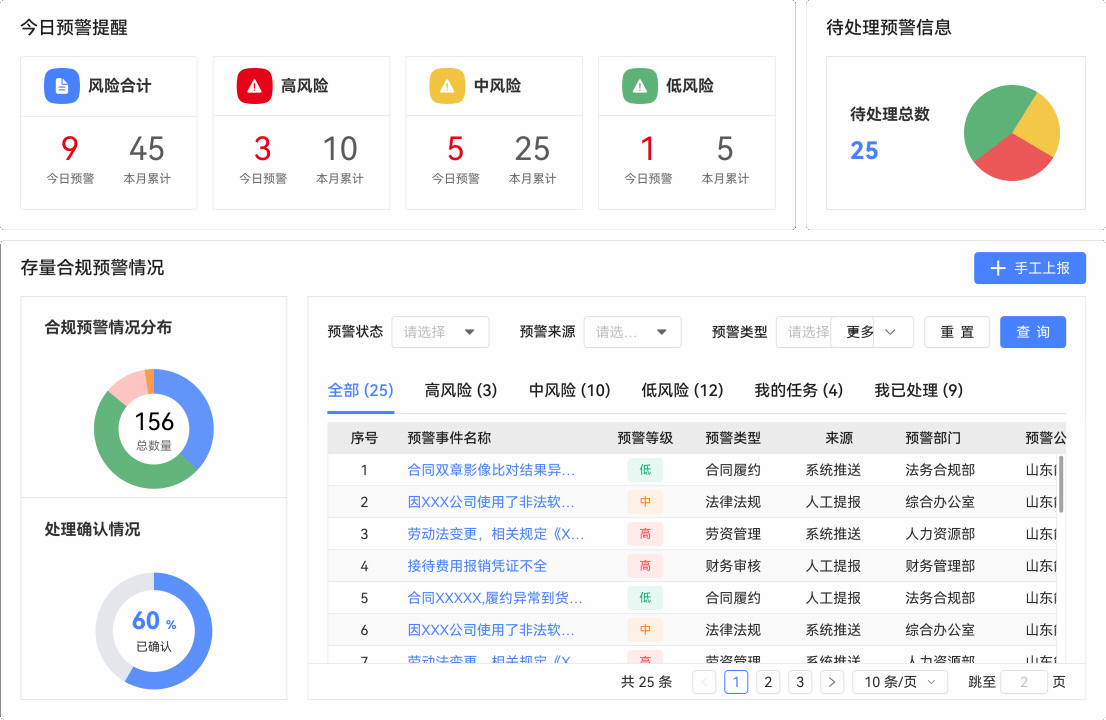Click the 中 level tag in row 2
Screen dimensions: 1106x720
click(x=645, y=501)
